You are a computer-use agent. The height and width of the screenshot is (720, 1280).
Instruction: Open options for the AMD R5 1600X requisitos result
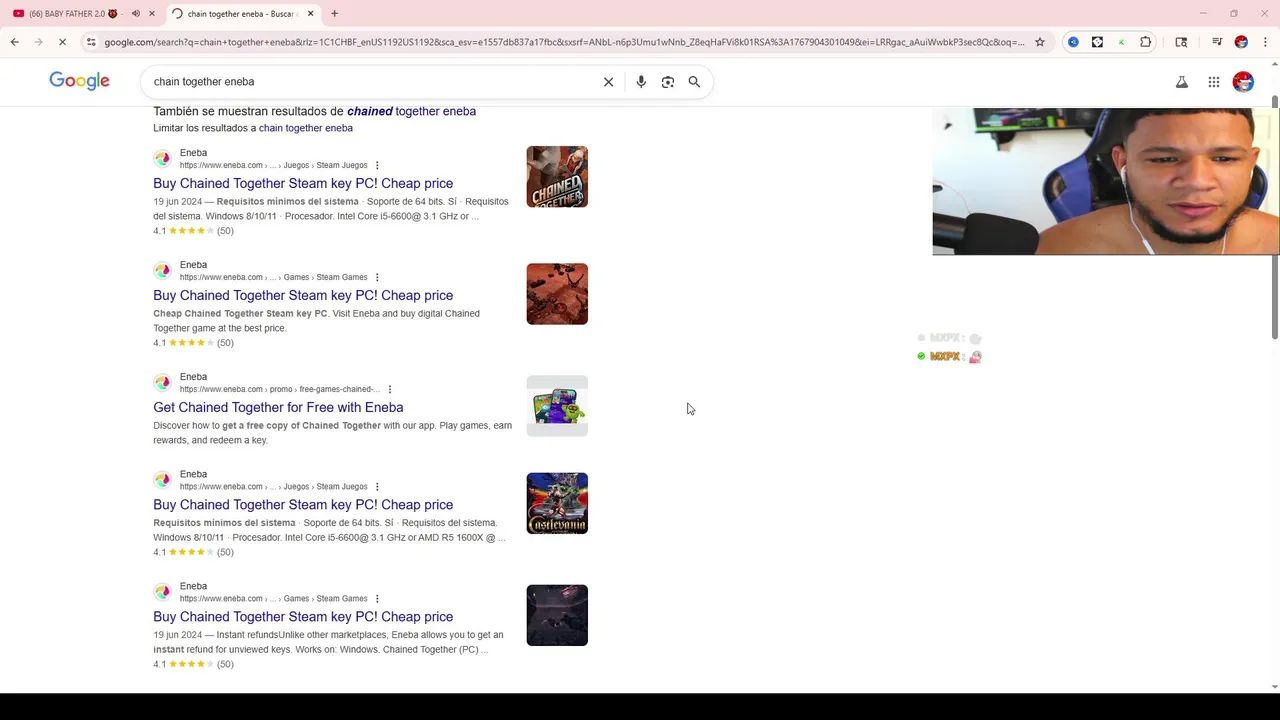click(377, 486)
